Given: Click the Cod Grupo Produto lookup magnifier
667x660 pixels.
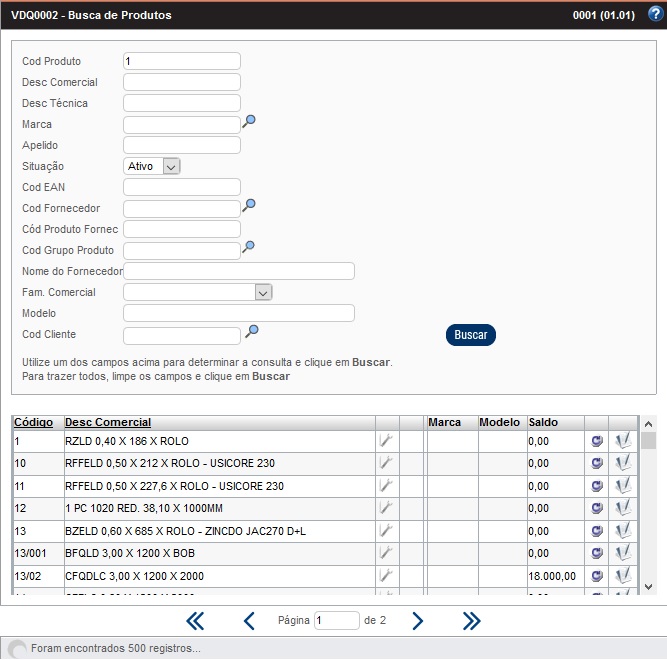Looking at the screenshot, I should click(250, 247).
